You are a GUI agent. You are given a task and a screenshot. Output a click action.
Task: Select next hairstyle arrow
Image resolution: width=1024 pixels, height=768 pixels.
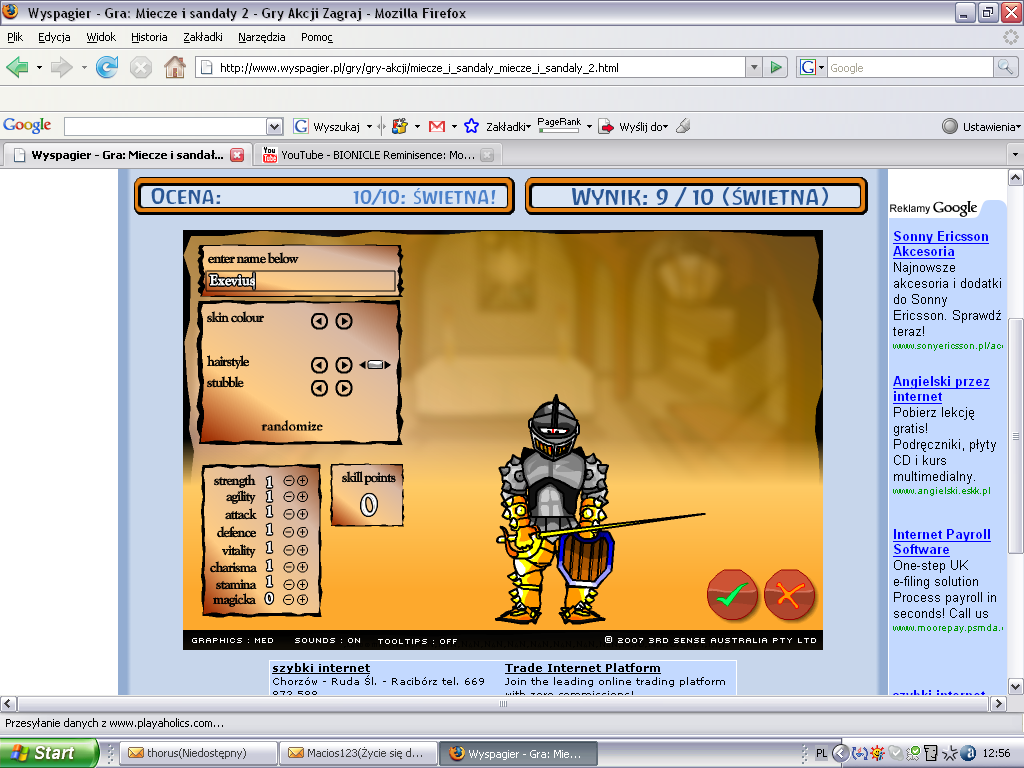(344, 365)
